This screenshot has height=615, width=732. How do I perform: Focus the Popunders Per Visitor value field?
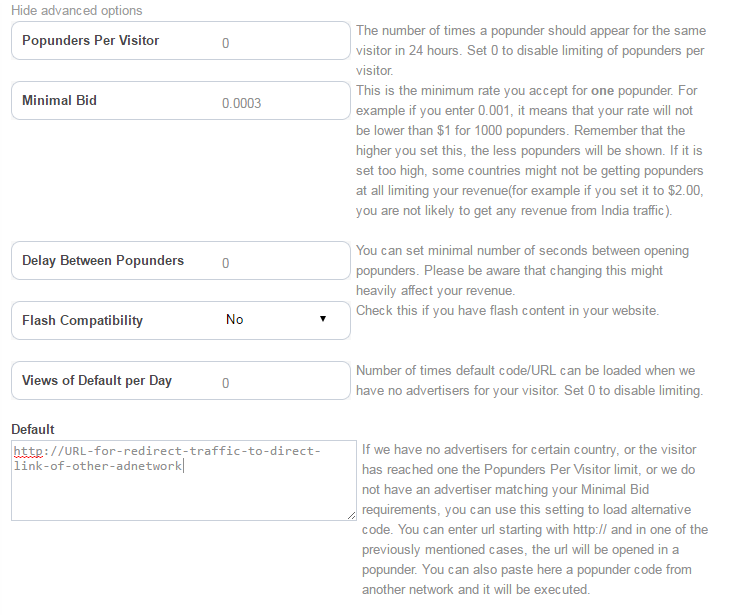click(270, 43)
